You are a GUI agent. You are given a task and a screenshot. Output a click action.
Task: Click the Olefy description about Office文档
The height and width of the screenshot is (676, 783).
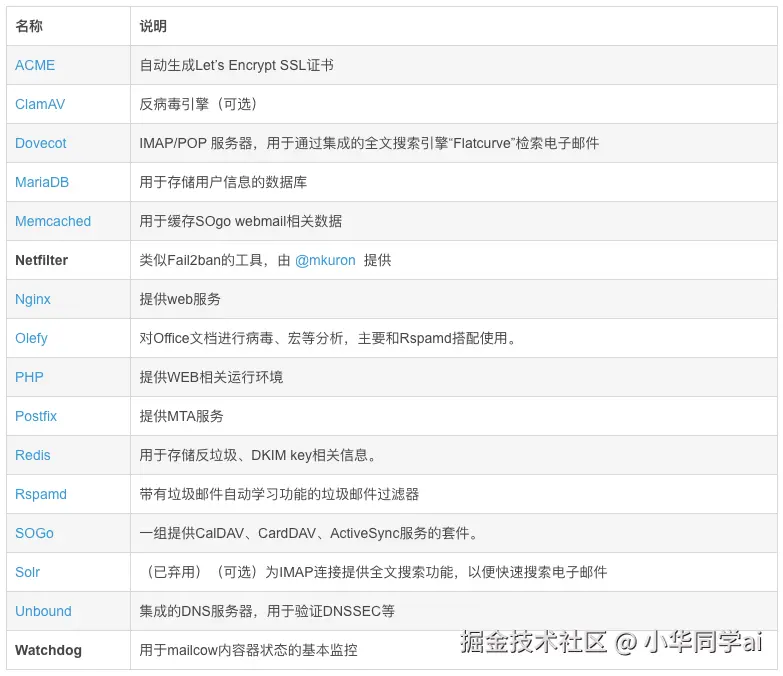328,338
